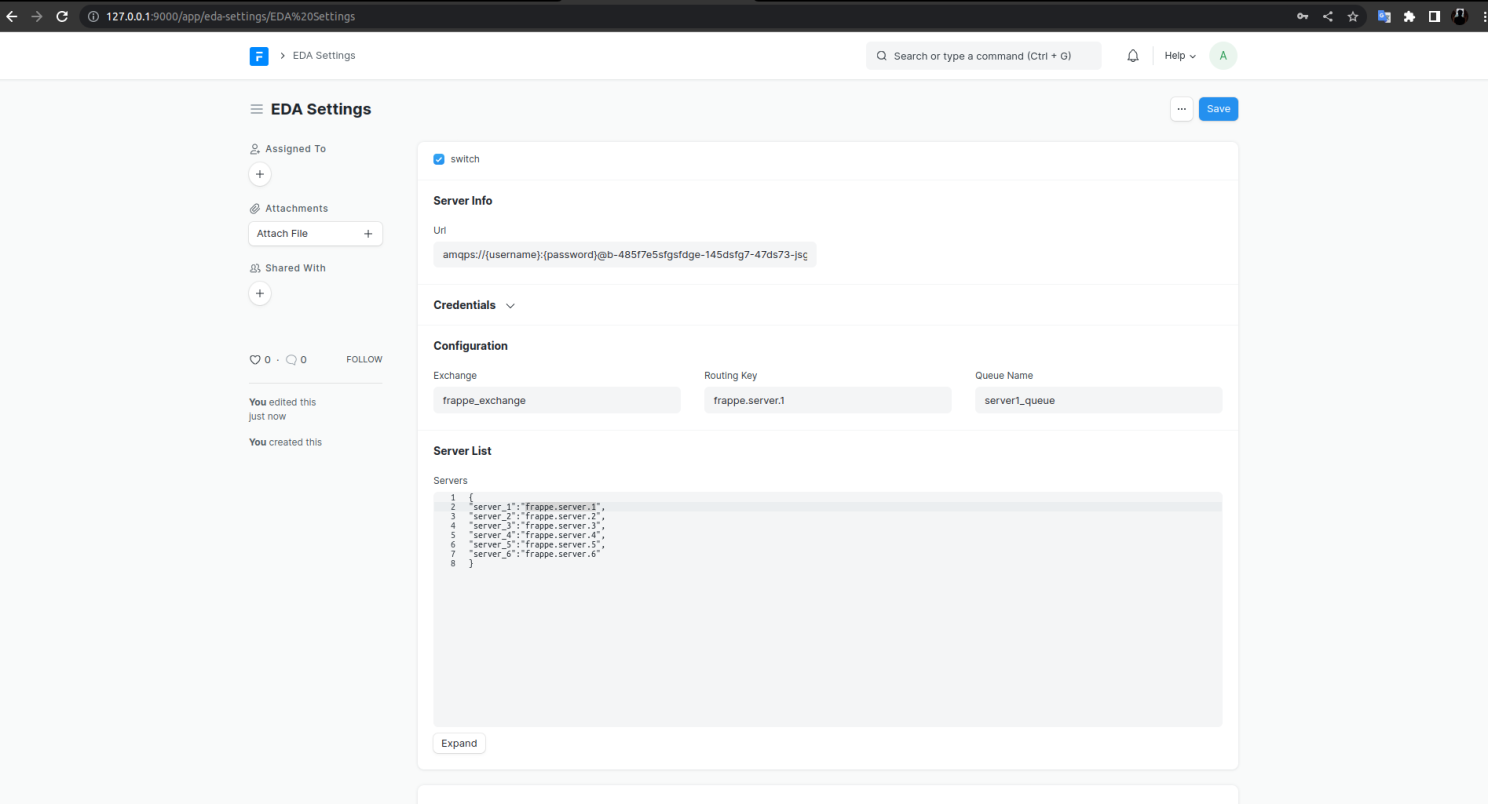Click the Exchange field with frappe_exchange
This screenshot has height=804, width=1488.
pyautogui.click(x=557, y=400)
